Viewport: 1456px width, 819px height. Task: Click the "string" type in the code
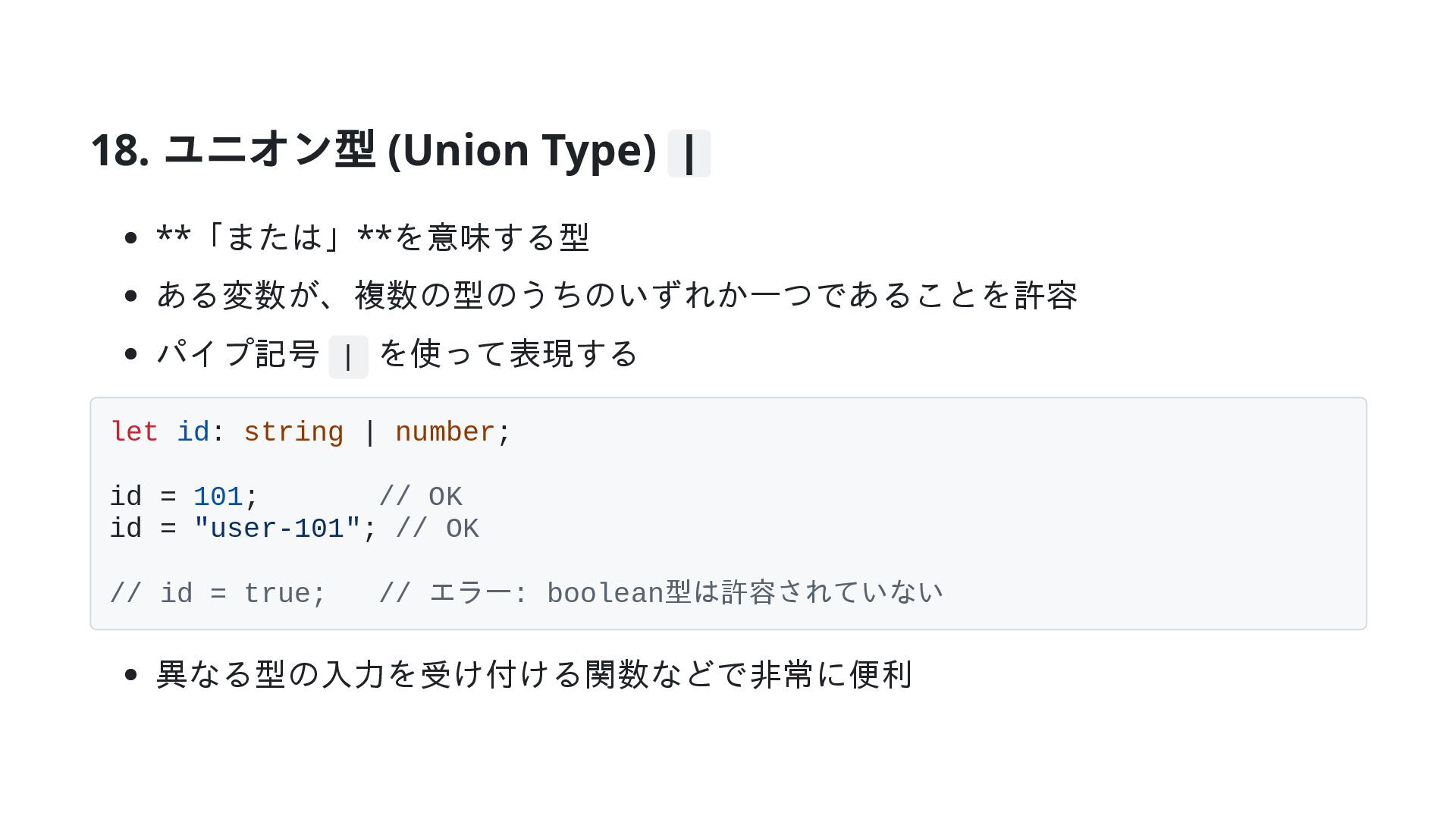293,432
